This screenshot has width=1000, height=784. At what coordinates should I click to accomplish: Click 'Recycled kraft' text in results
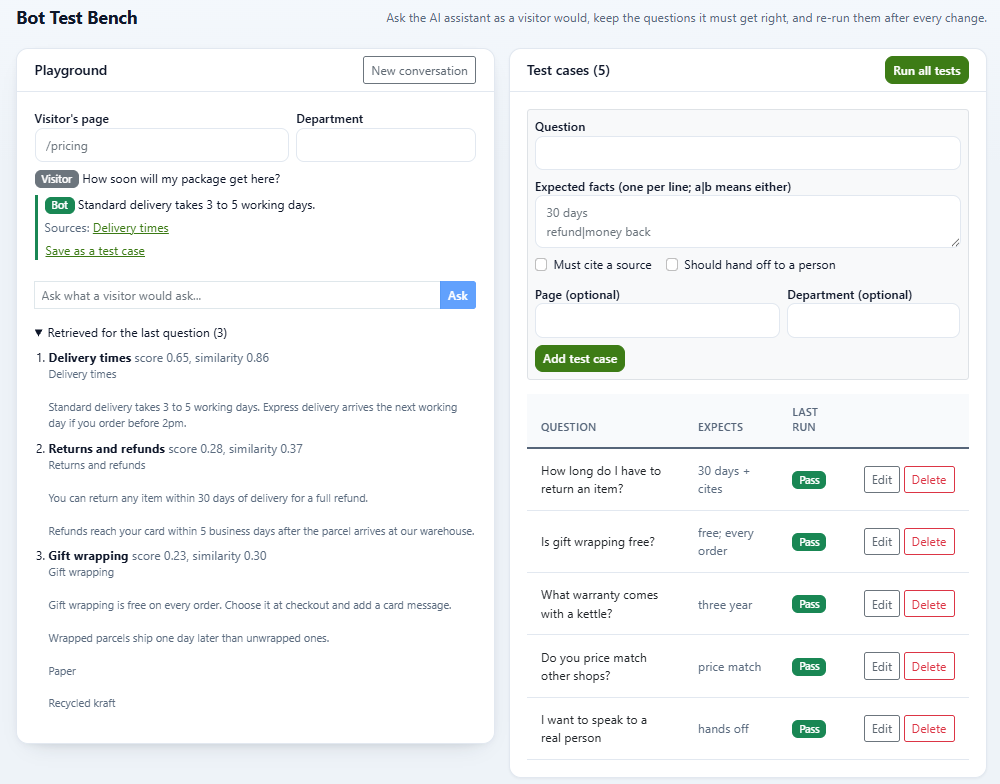pos(82,703)
